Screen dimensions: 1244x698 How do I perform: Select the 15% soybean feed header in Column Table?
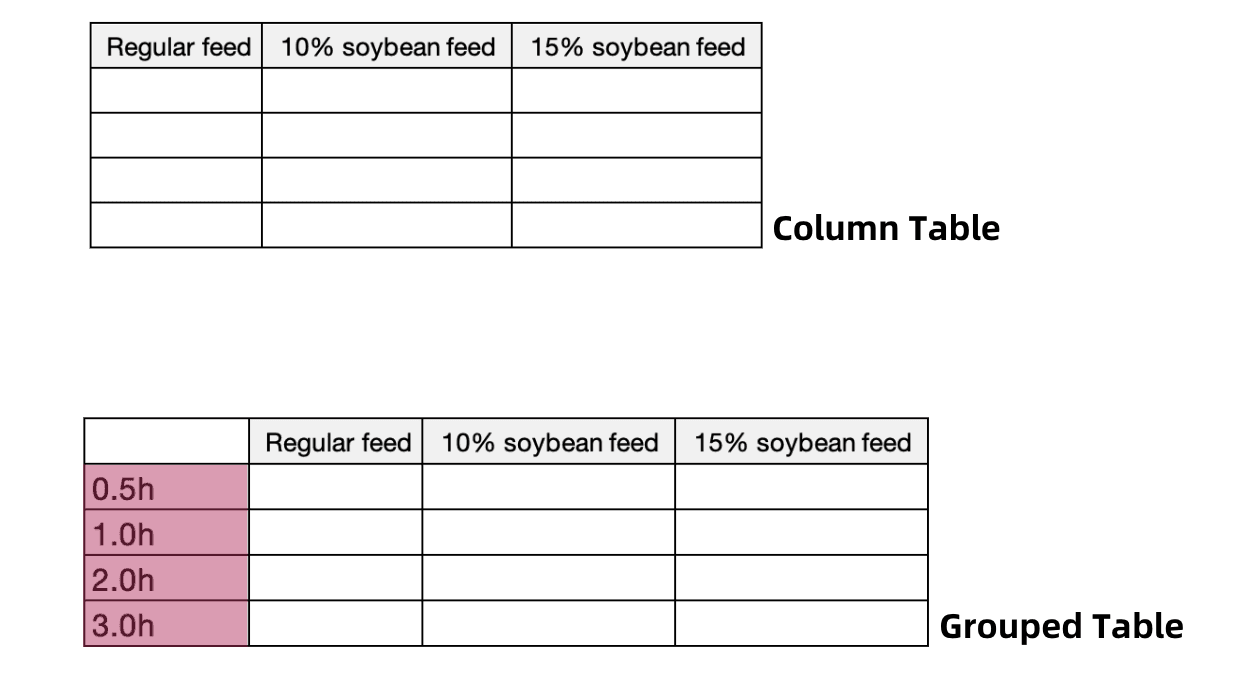tap(637, 46)
